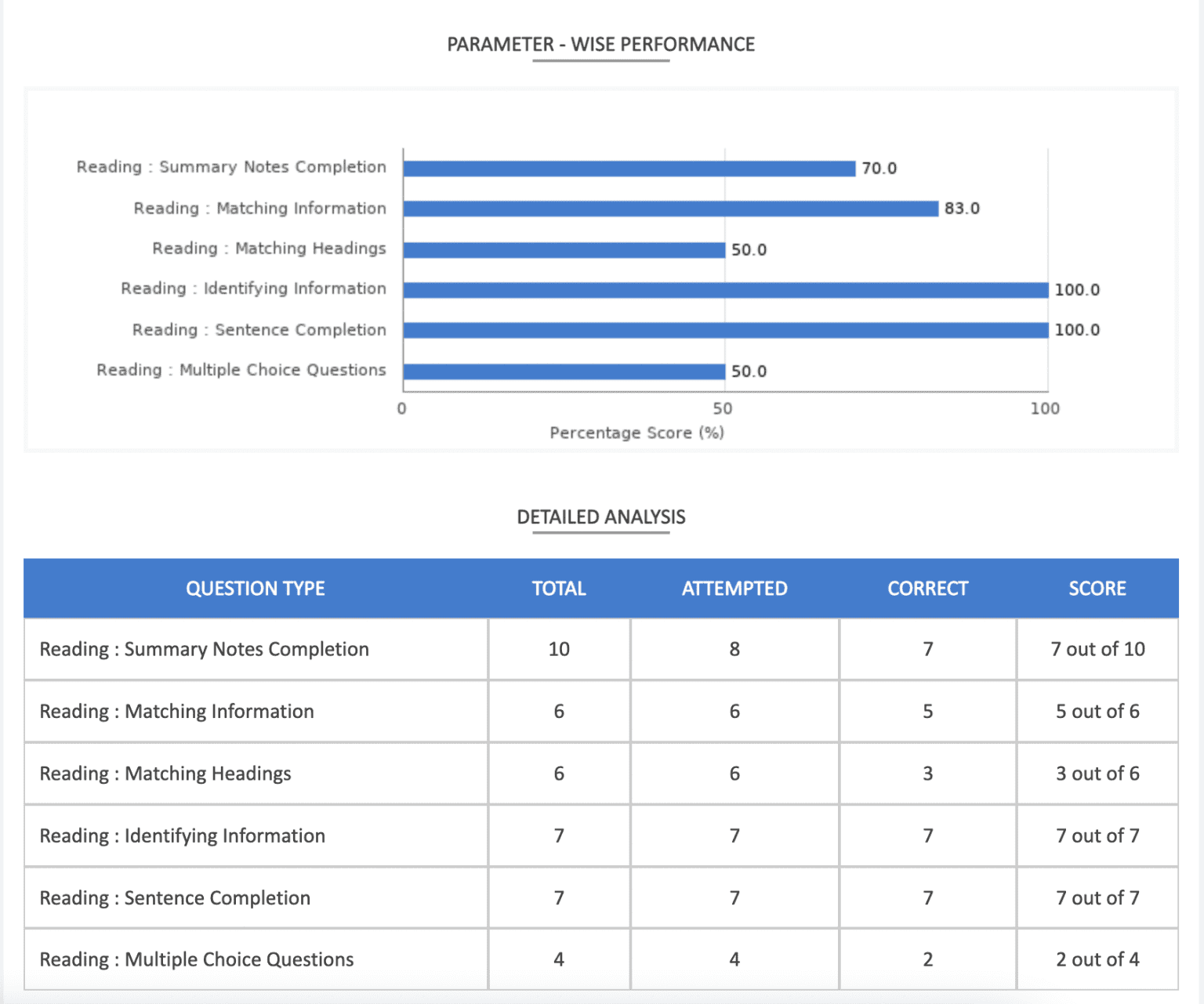Click the PARAMETER - WISE PERFORMANCE heading
The height and width of the screenshot is (1004, 1204).
pyautogui.click(x=600, y=45)
